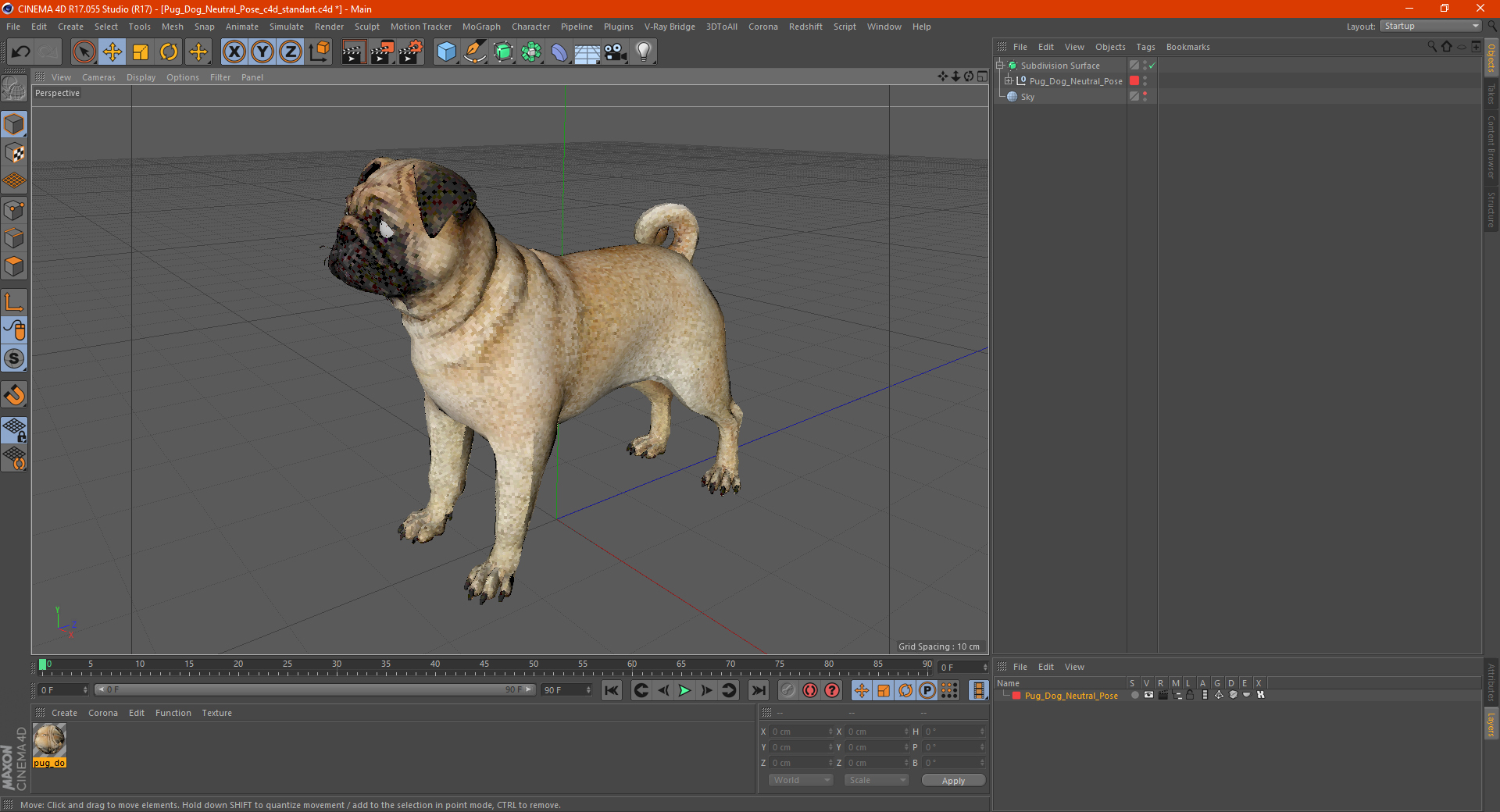Select the Live Selection tool
The width and height of the screenshot is (1500, 812).
pos(84,52)
